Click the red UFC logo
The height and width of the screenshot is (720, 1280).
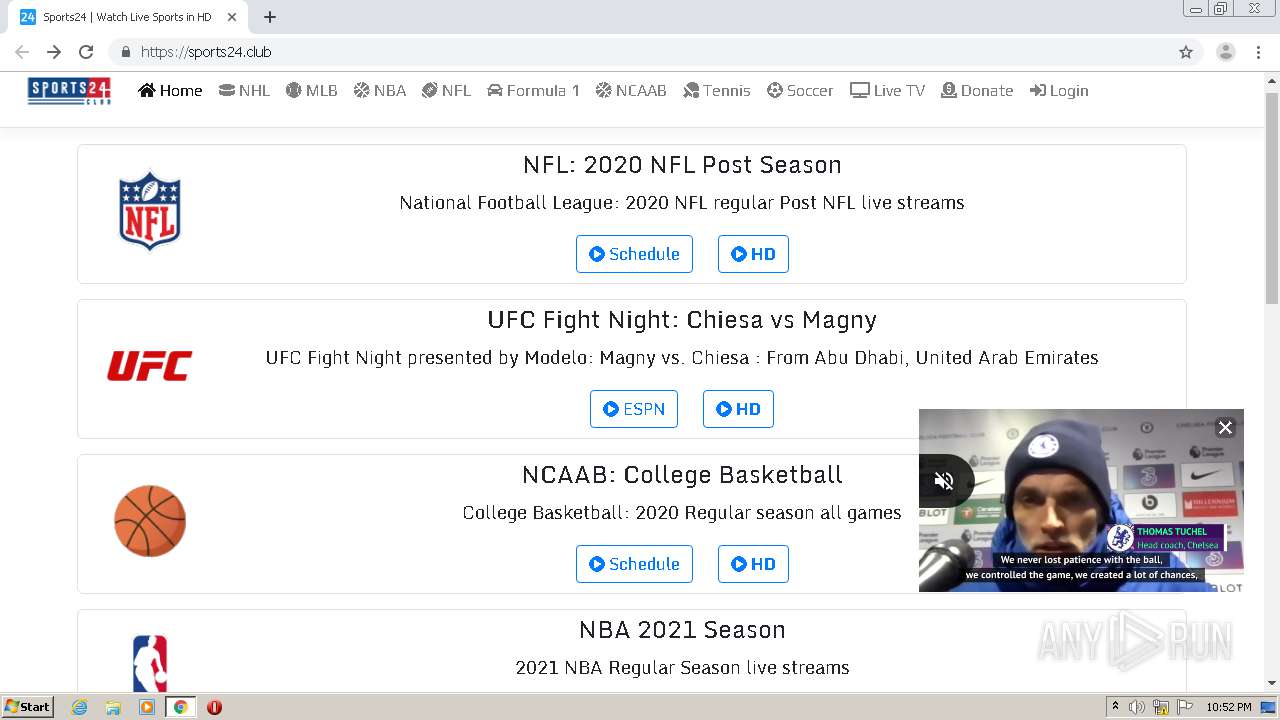point(150,366)
